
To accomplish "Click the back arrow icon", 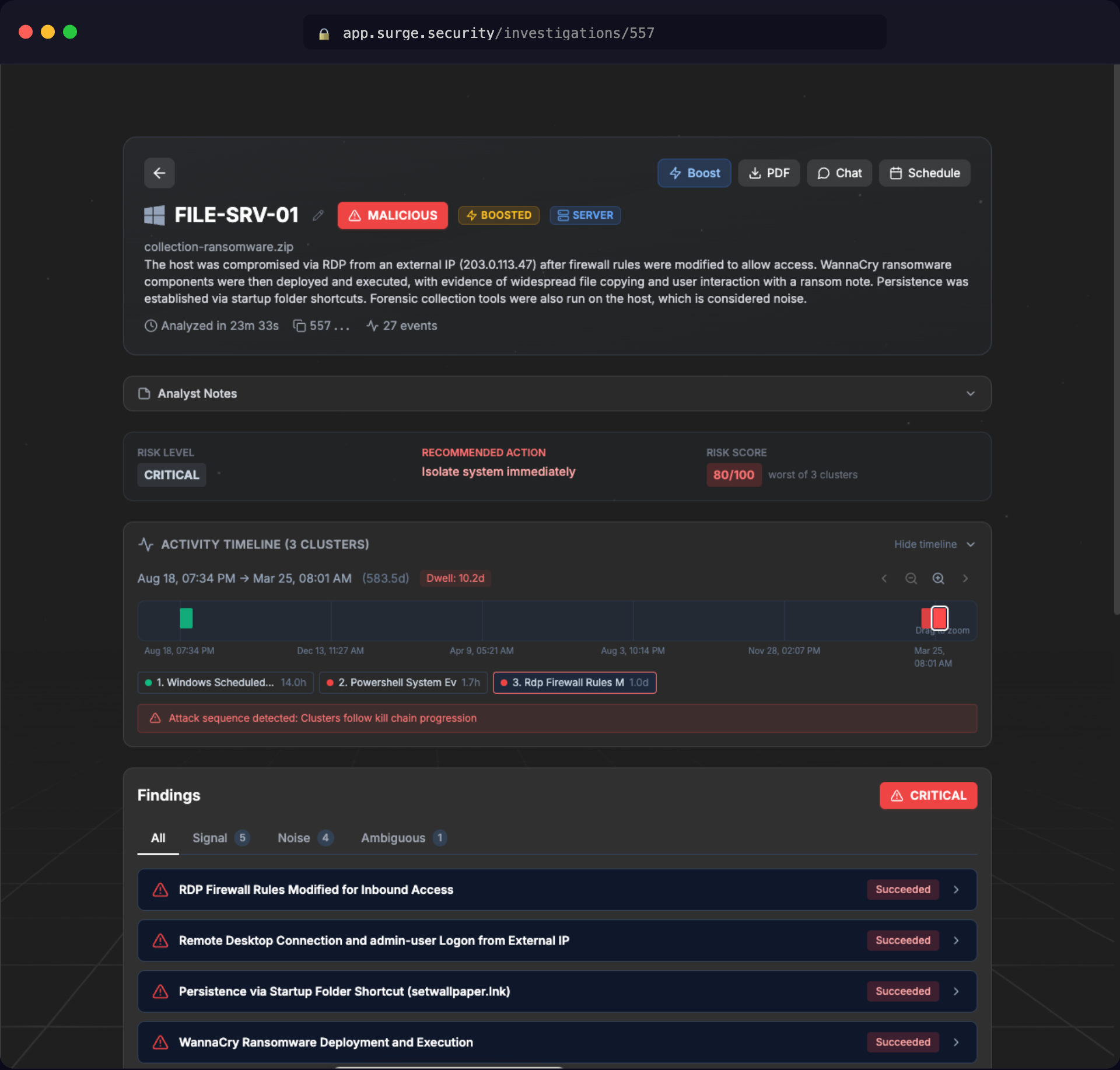I will (x=159, y=173).
